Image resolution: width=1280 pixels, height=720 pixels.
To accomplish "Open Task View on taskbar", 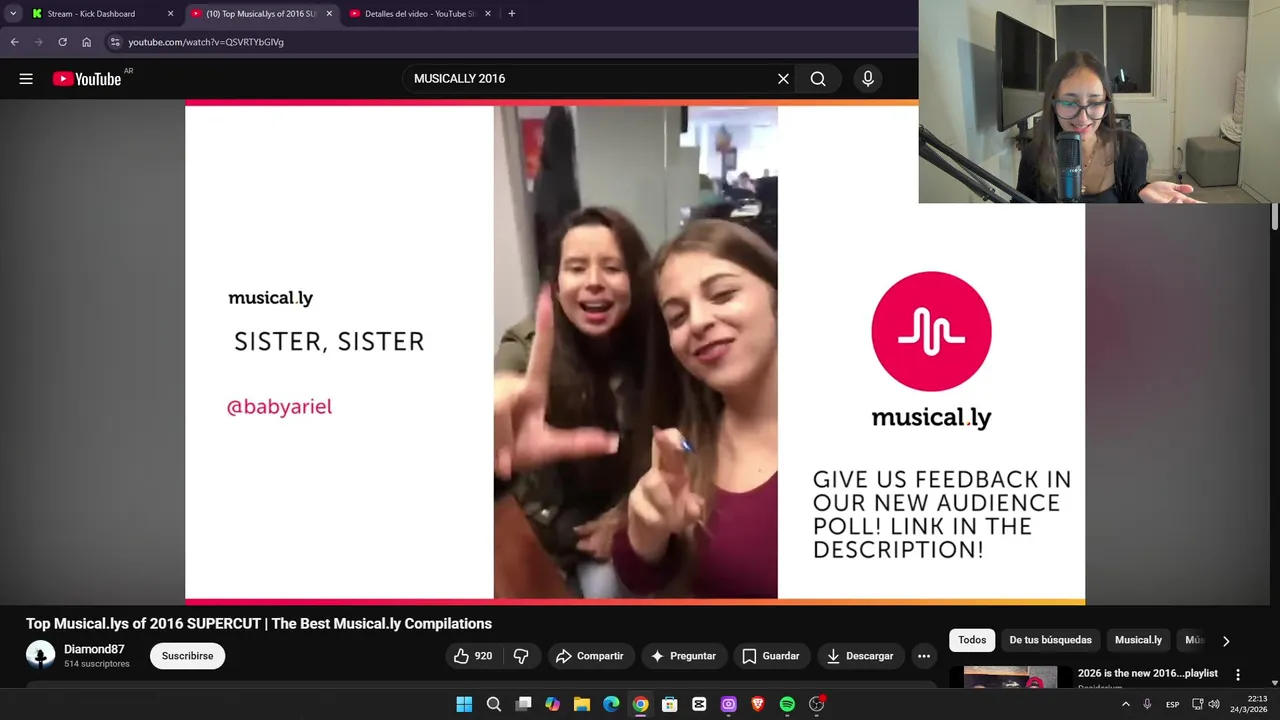I will click(x=523, y=704).
